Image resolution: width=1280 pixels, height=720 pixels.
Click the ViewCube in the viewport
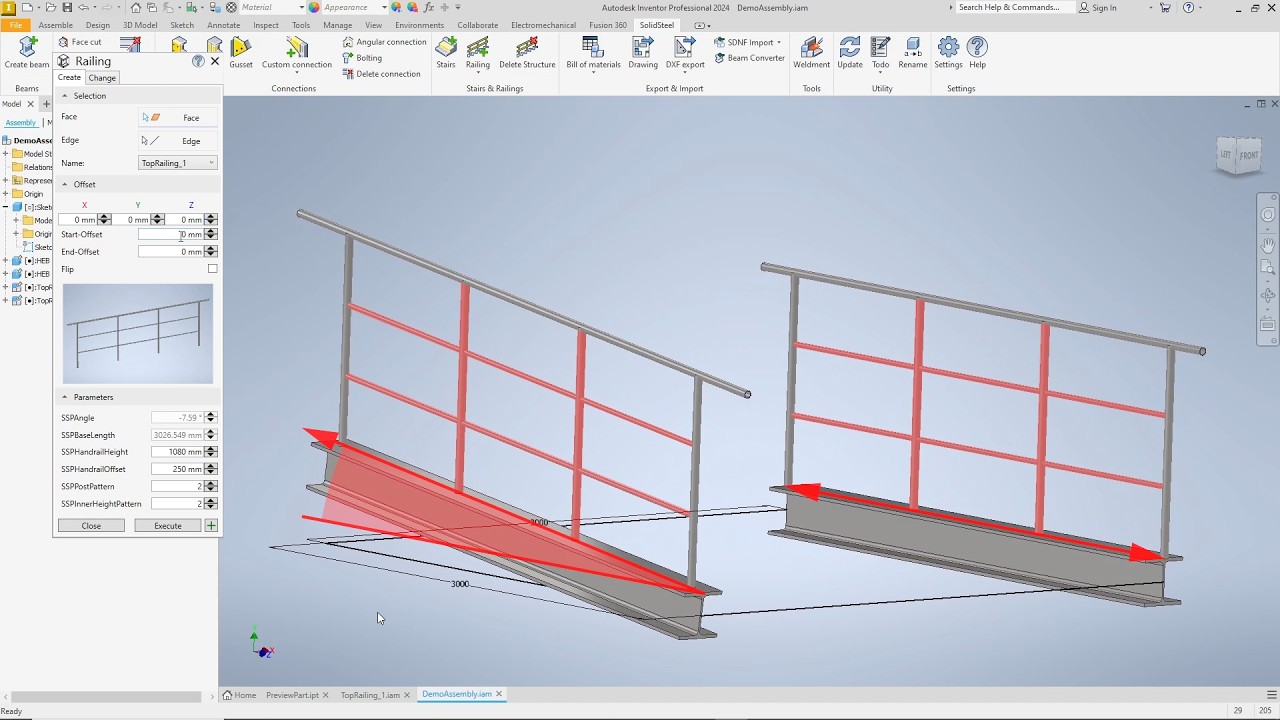pyautogui.click(x=1238, y=155)
